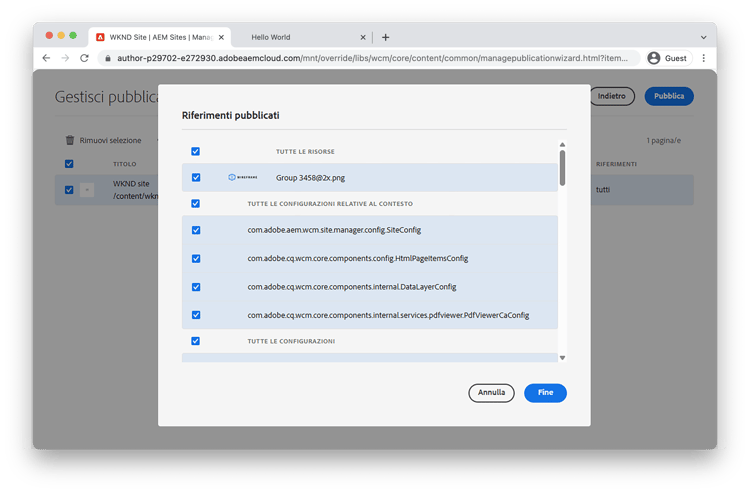Click the trash icon beside Rimuovi selezione

point(70,140)
